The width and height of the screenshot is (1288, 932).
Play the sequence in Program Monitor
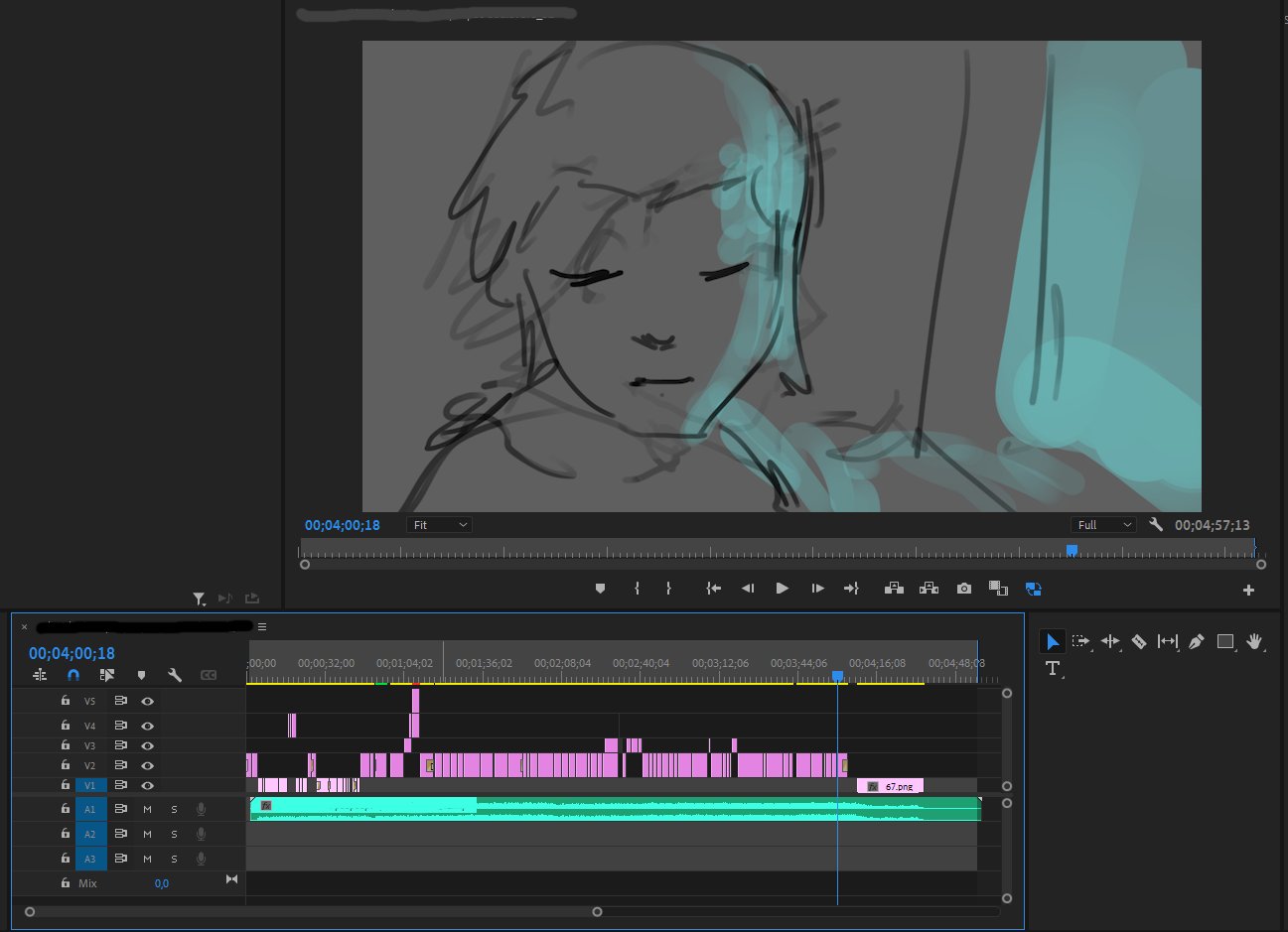click(x=783, y=589)
